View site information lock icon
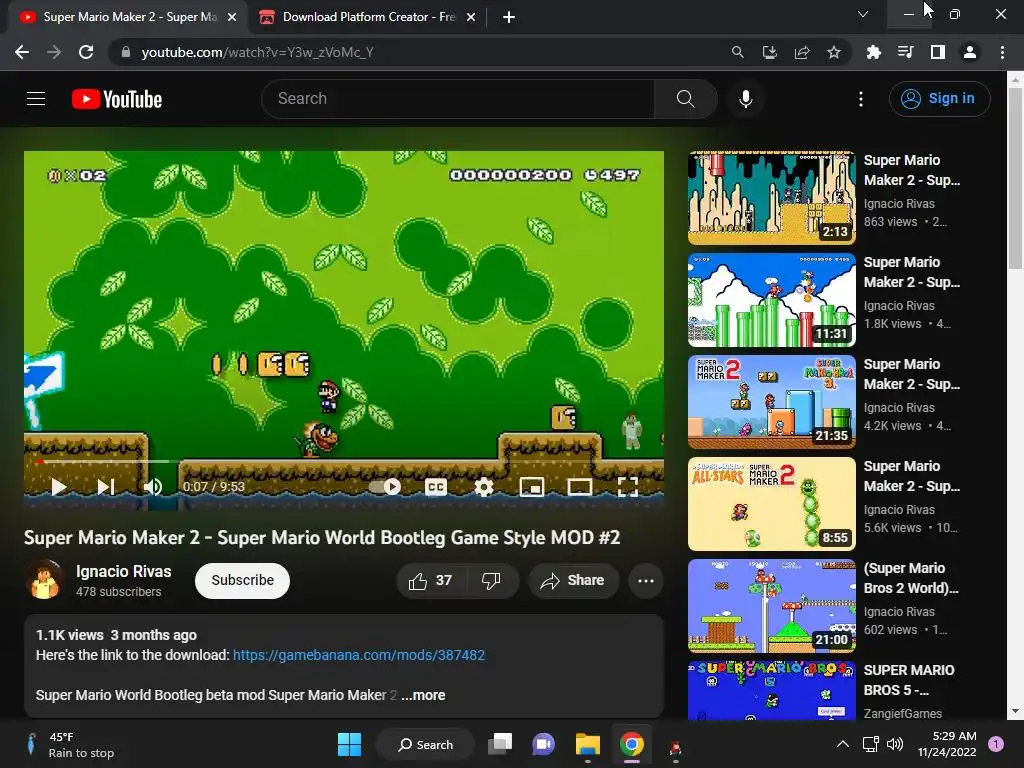Image resolution: width=1024 pixels, height=768 pixels. tap(126, 52)
